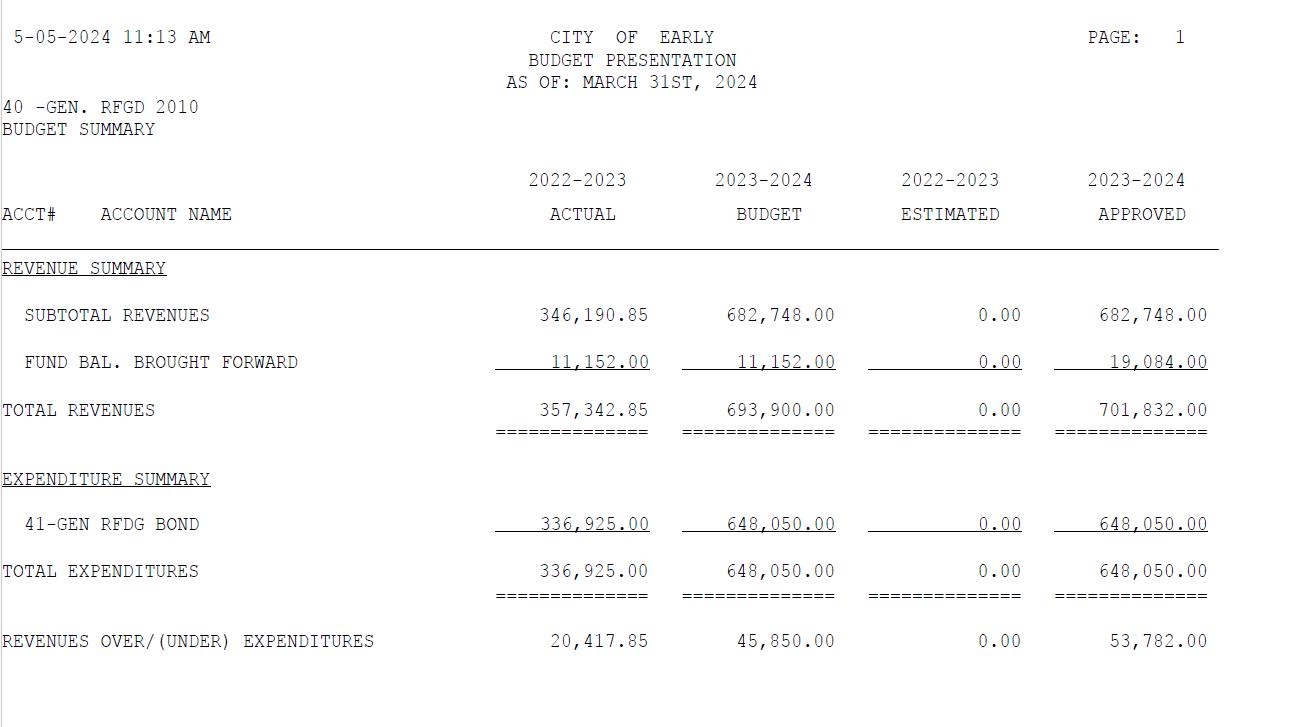This screenshot has width=1296, height=727.
Task: Click the APPROVED column header
Action: [1142, 214]
